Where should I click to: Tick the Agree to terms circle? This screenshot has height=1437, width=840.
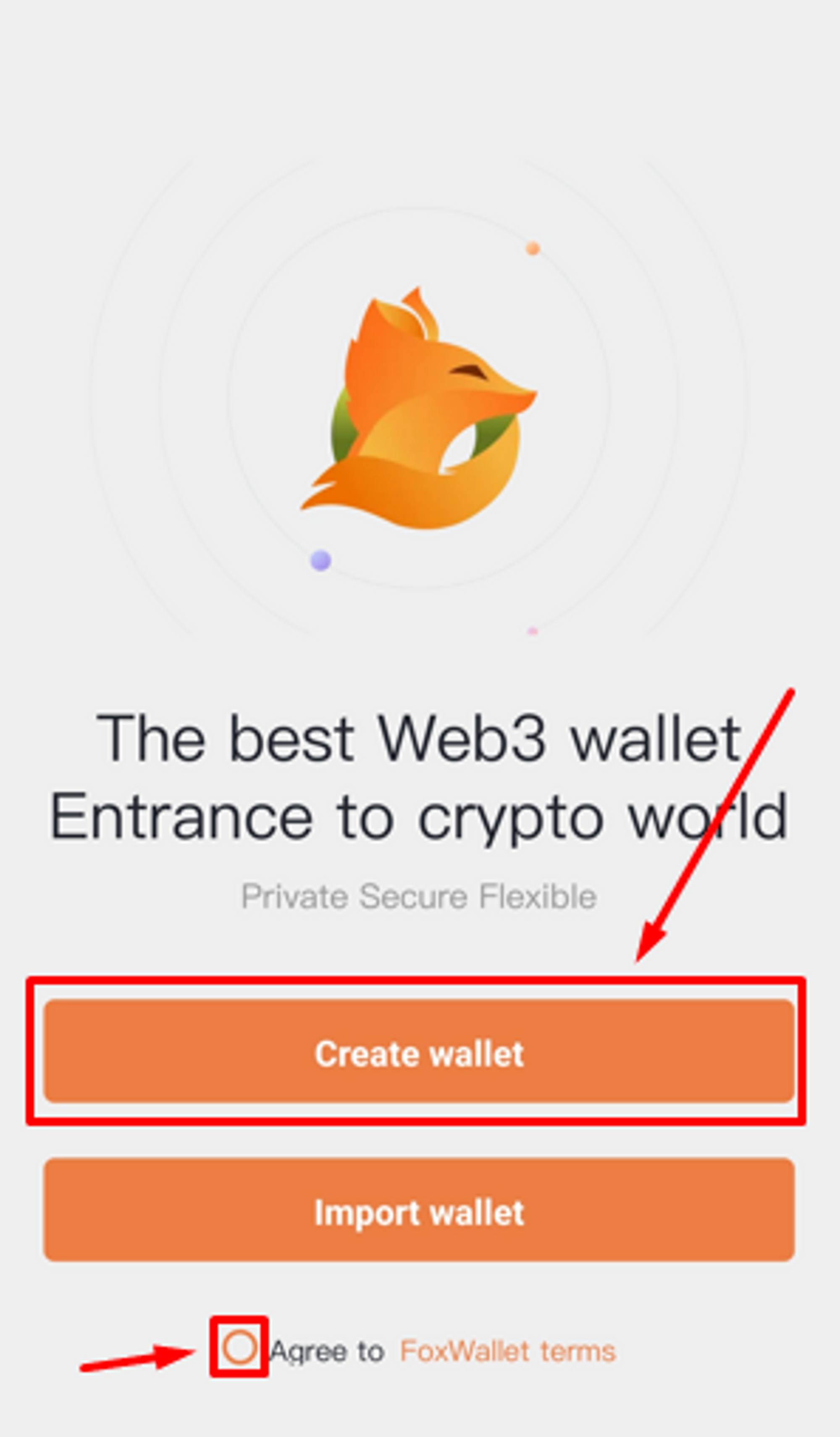pyautogui.click(x=239, y=1348)
